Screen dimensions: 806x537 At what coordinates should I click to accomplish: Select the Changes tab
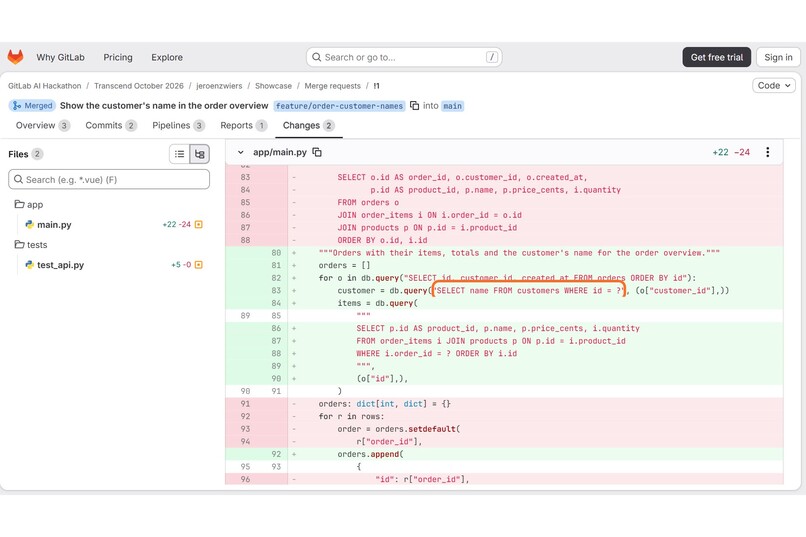[x=308, y=125]
